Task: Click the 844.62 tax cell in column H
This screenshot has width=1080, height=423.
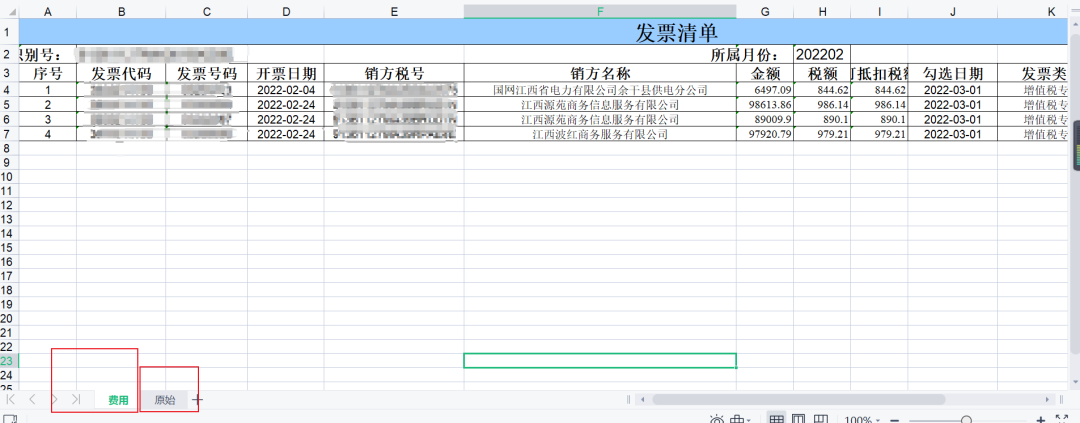Action: point(822,90)
